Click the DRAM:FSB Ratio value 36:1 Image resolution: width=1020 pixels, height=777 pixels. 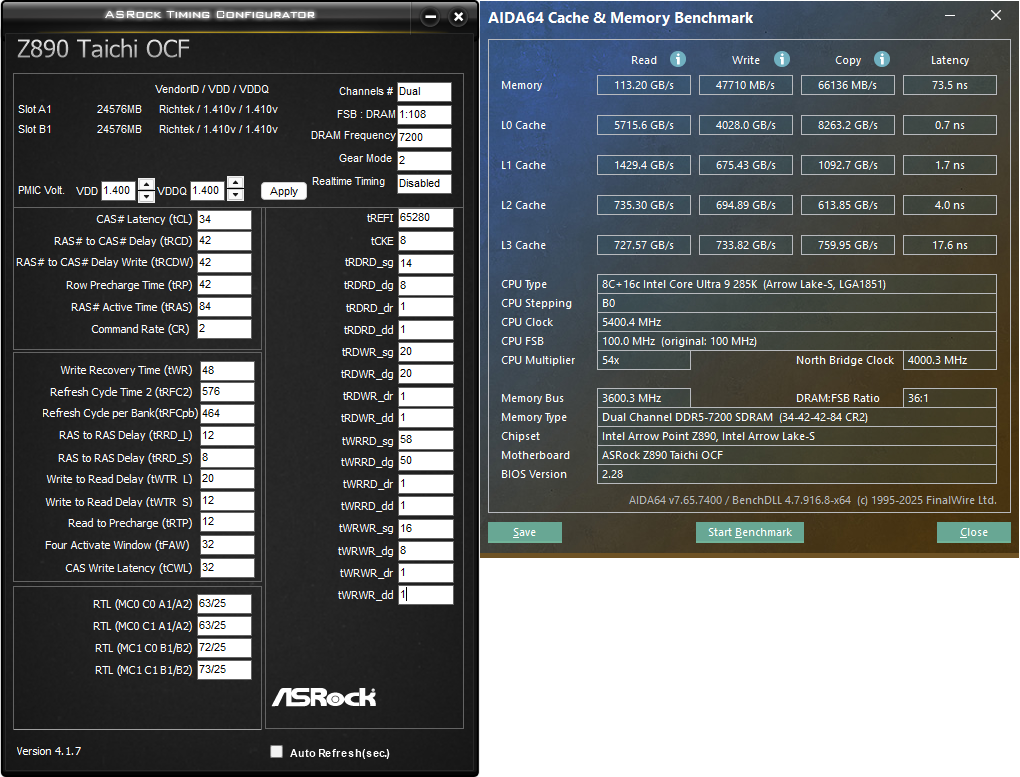(x=950, y=398)
